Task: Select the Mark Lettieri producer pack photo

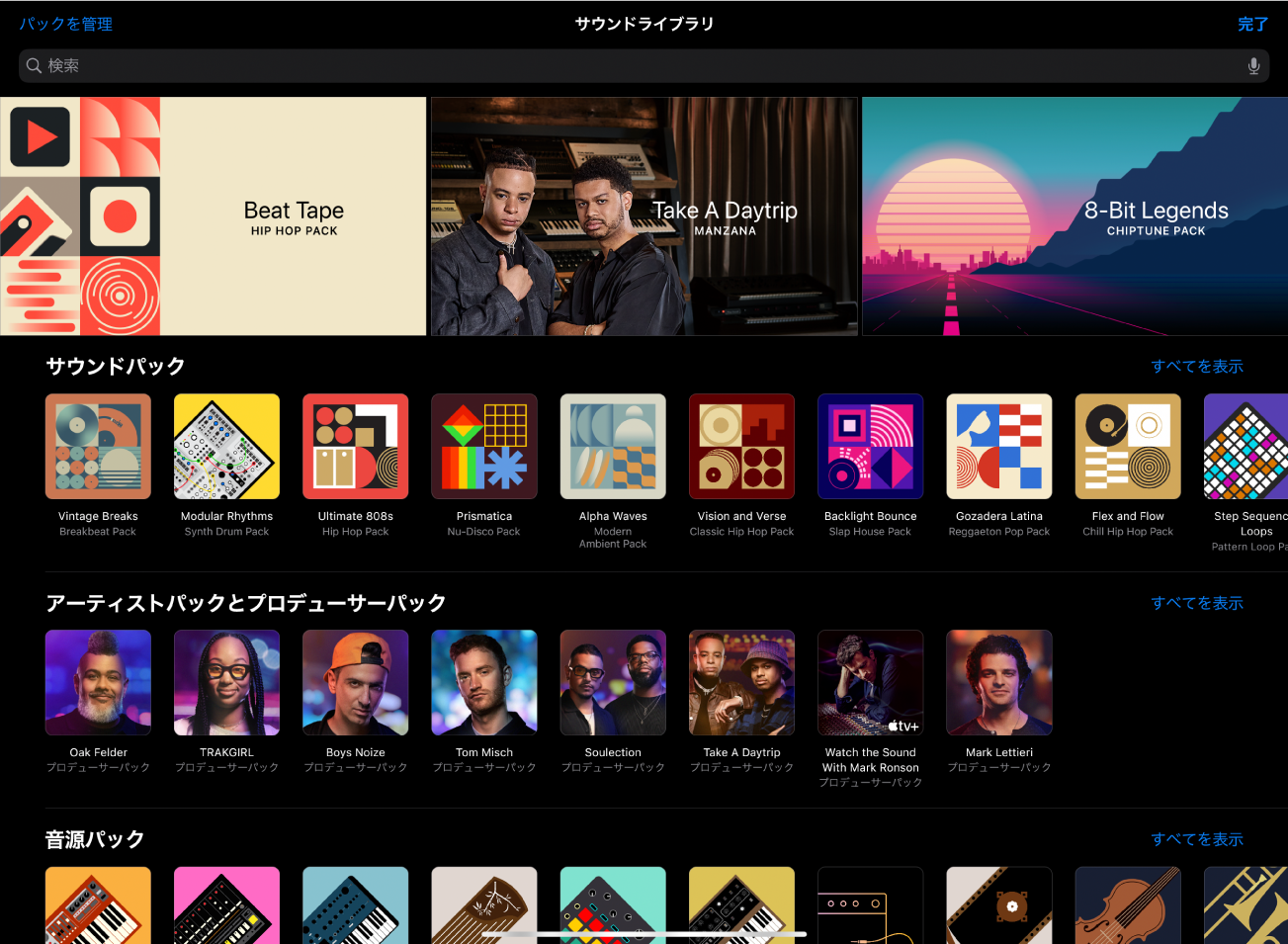Action: pos(999,682)
